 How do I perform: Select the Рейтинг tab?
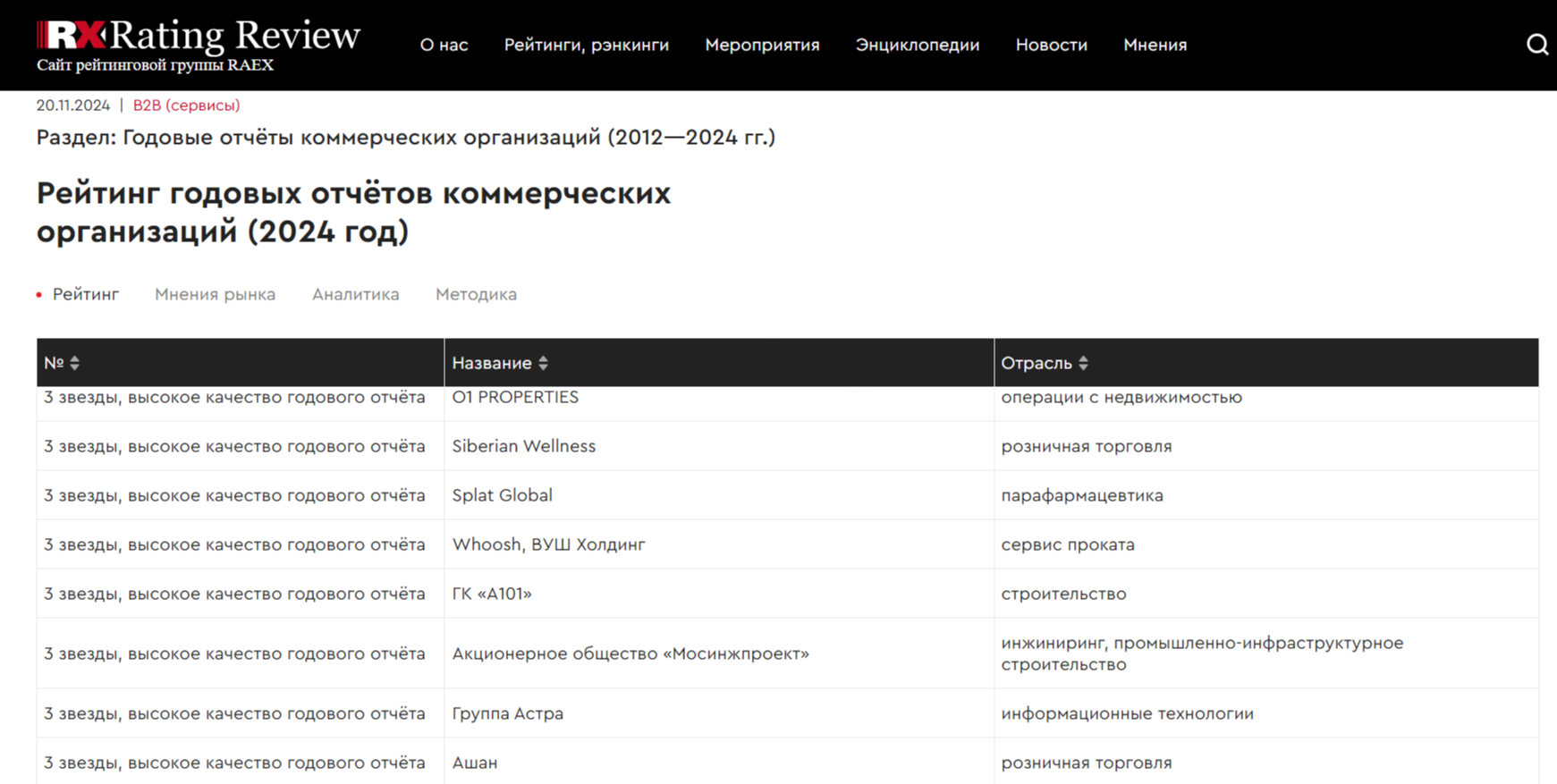86,294
